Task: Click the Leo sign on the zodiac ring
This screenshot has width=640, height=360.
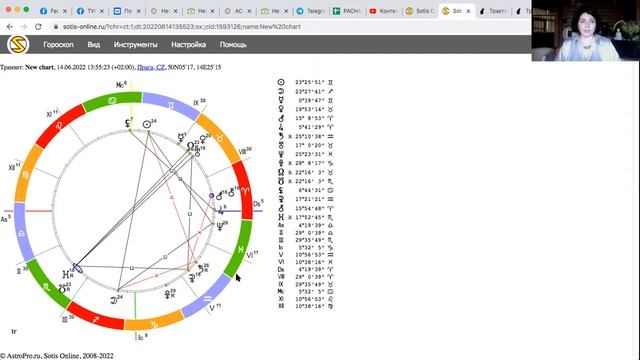Action: [x=59, y=126]
